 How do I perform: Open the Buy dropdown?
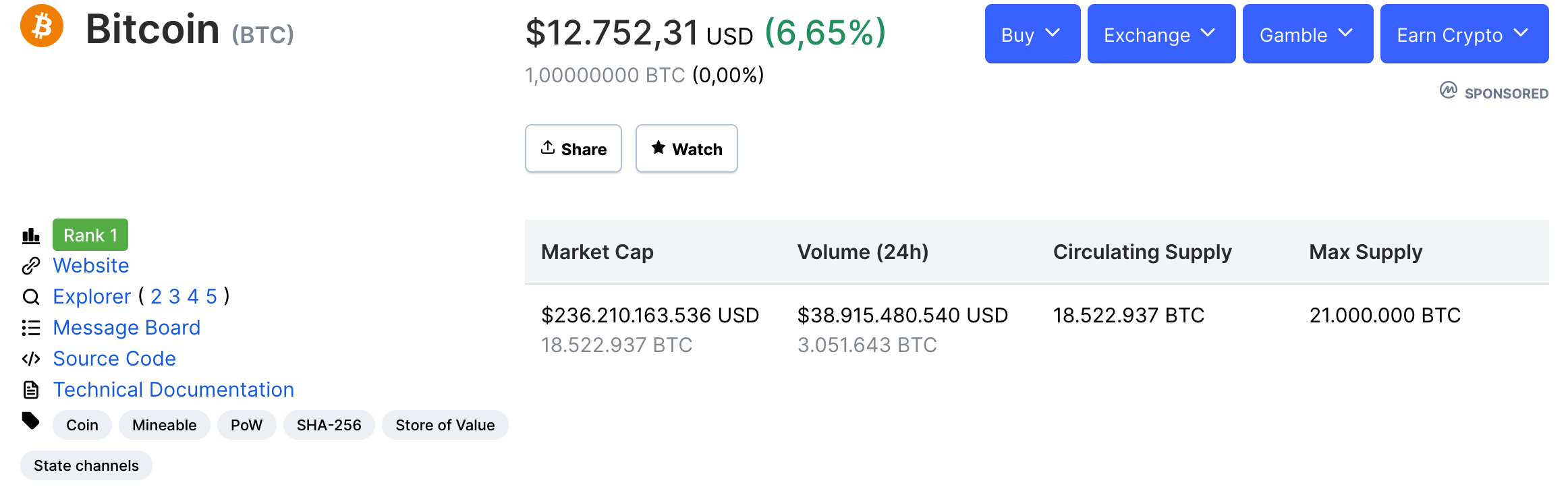1032,34
